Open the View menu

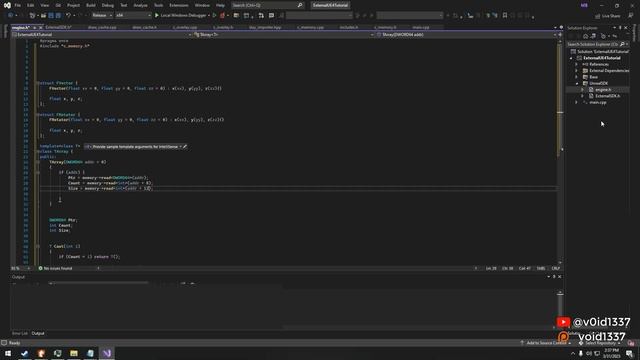click(x=44, y=5)
